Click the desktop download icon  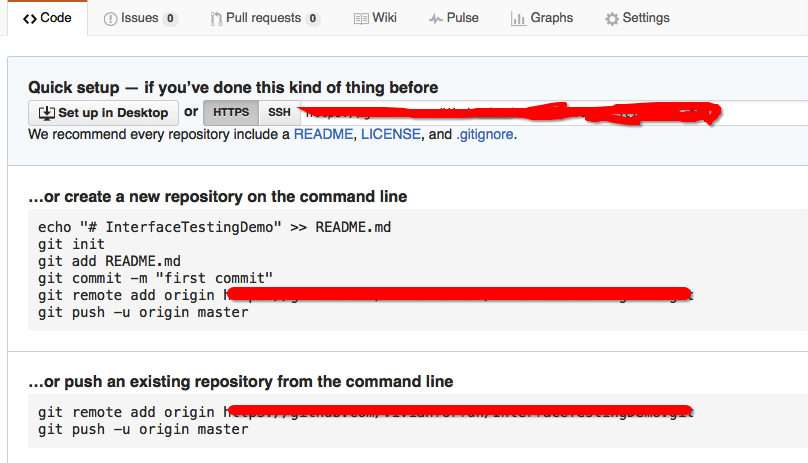[x=46, y=113]
